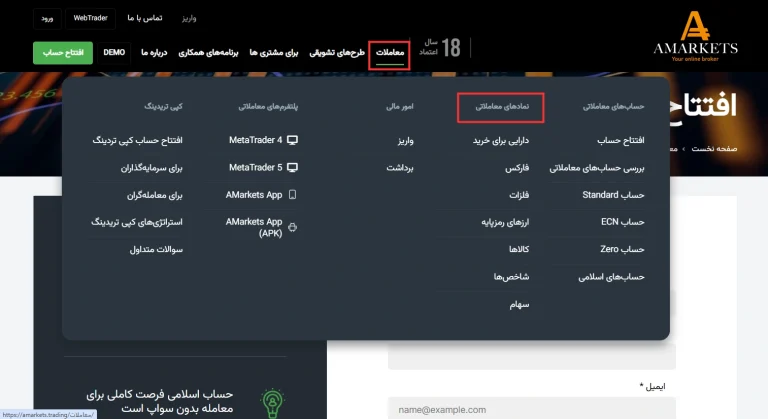Open سوالات متداول link

pyautogui.click(x=156, y=250)
